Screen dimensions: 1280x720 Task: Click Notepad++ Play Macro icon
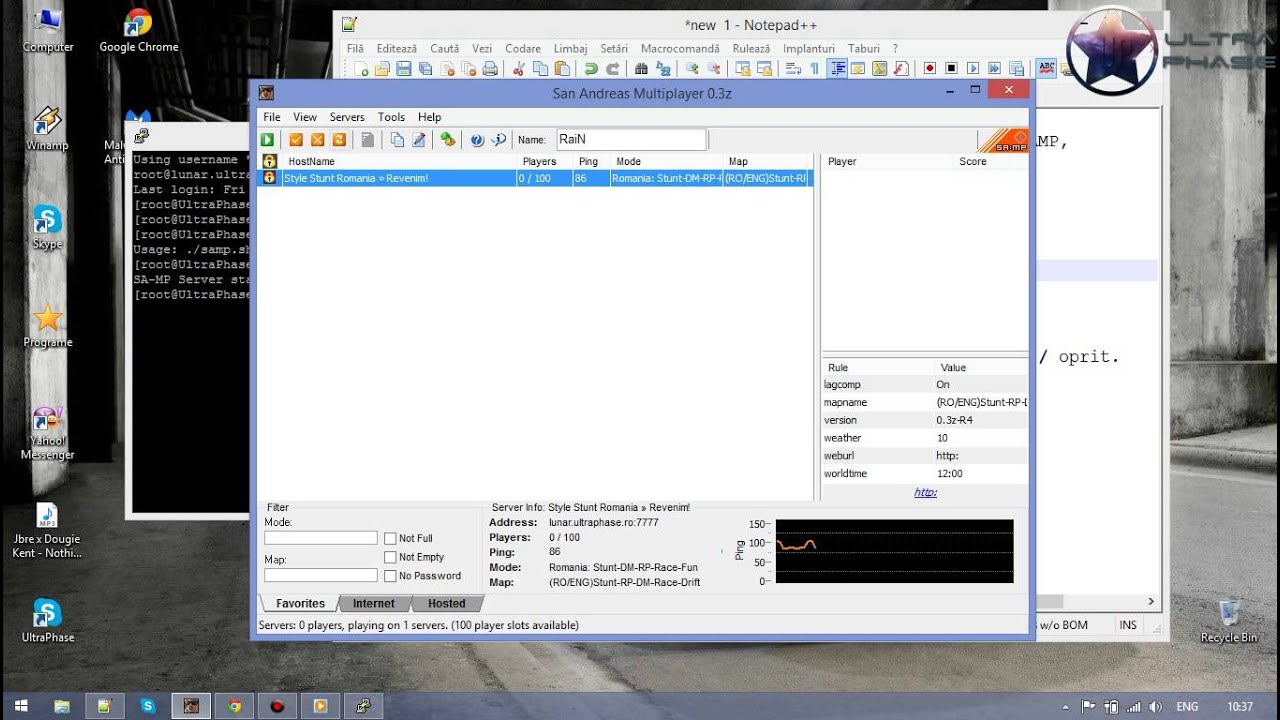tap(973, 69)
